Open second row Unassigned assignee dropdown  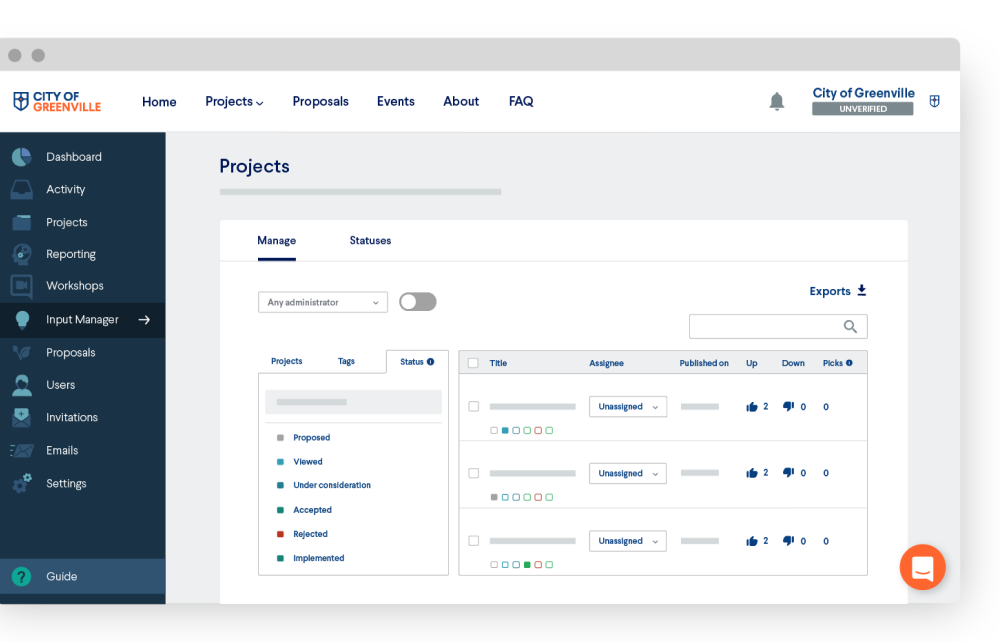(x=628, y=473)
